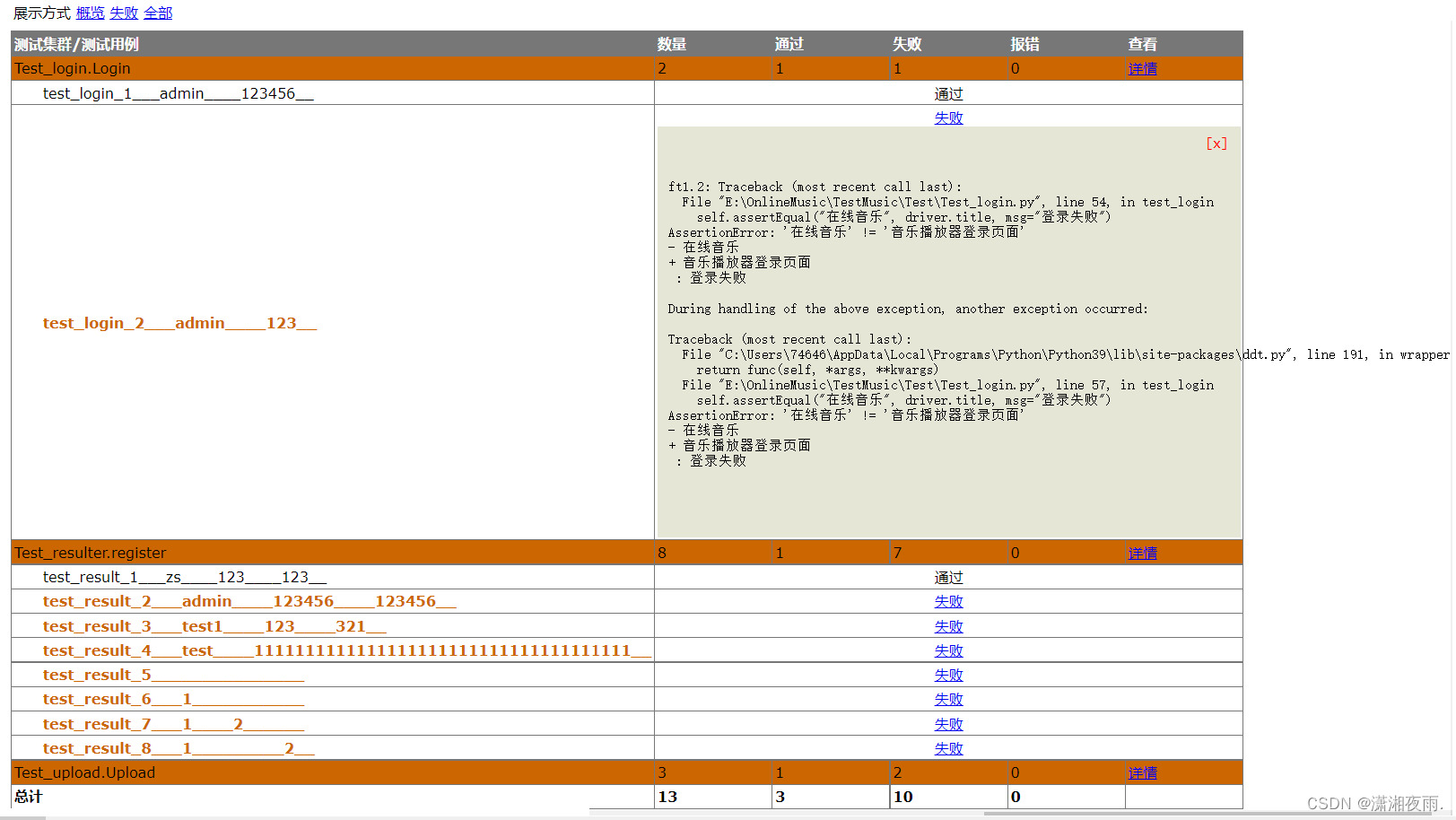Click total count value 13
This screenshot has width=1456, height=820.
tap(667, 797)
